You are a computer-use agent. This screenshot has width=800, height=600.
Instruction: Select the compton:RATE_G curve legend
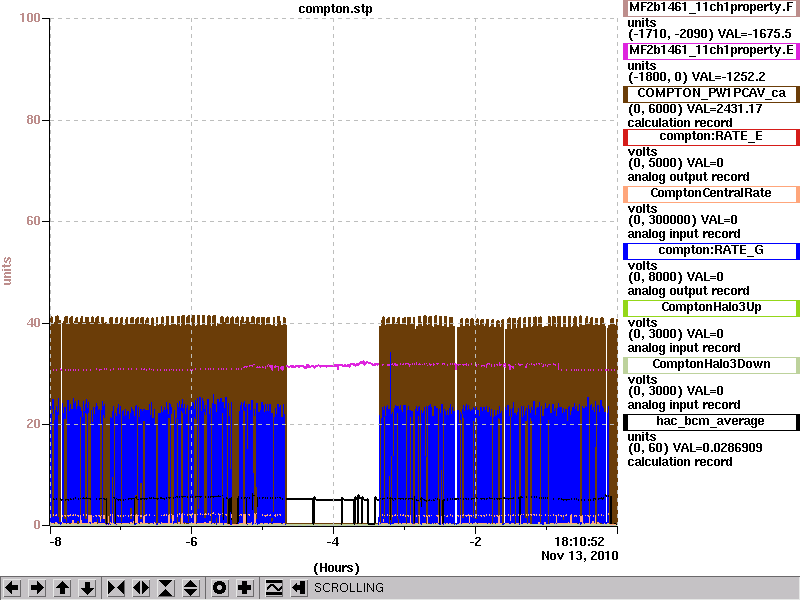tap(711, 251)
